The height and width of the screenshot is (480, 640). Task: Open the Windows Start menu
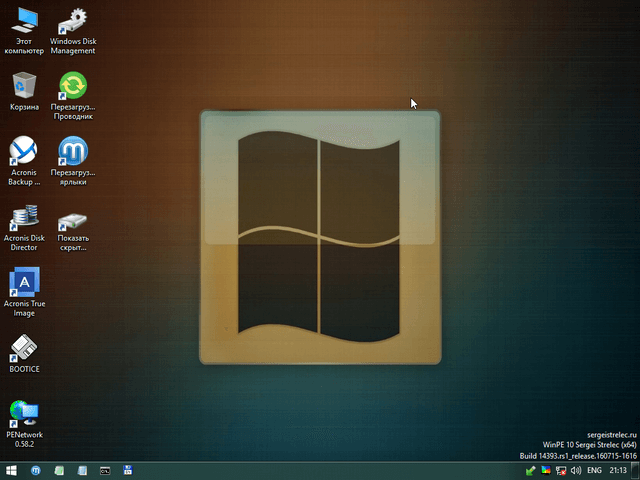pyautogui.click(x=11, y=470)
